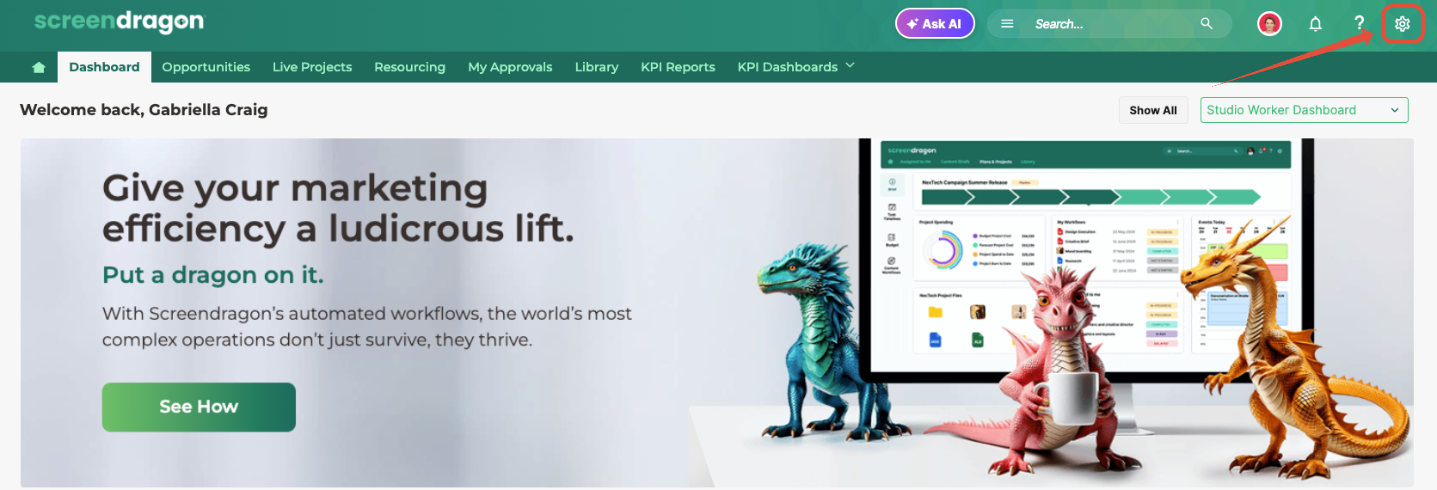Open the hamburger menu in search bar
The height and width of the screenshot is (490, 1437).
(x=1007, y=24)
